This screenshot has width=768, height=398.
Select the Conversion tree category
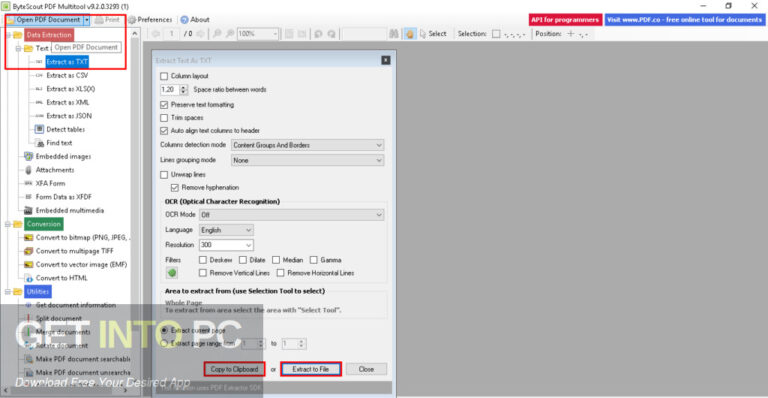pos(44,224)
